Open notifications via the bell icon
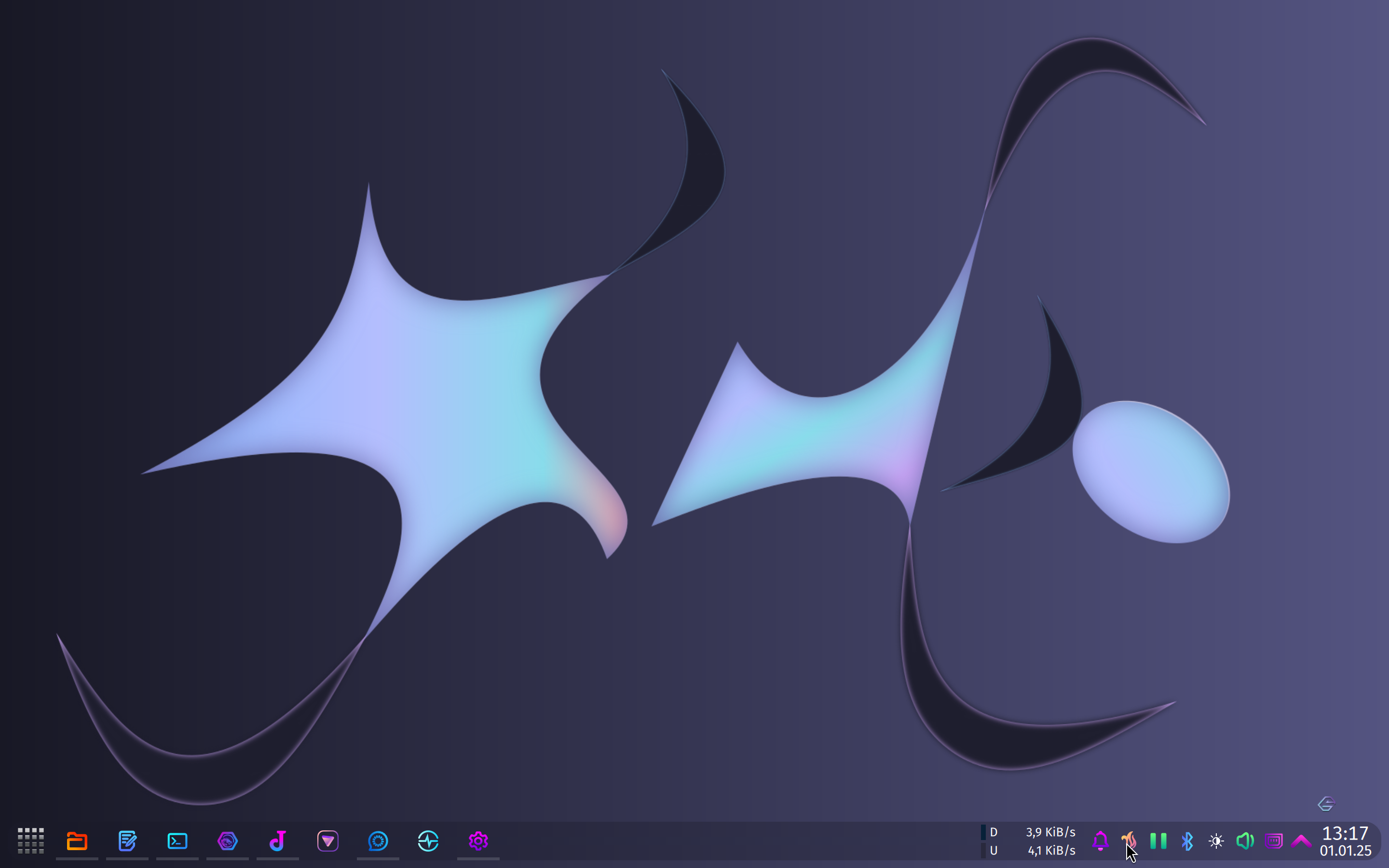The image size is (1389, 868). [1100, 841]
